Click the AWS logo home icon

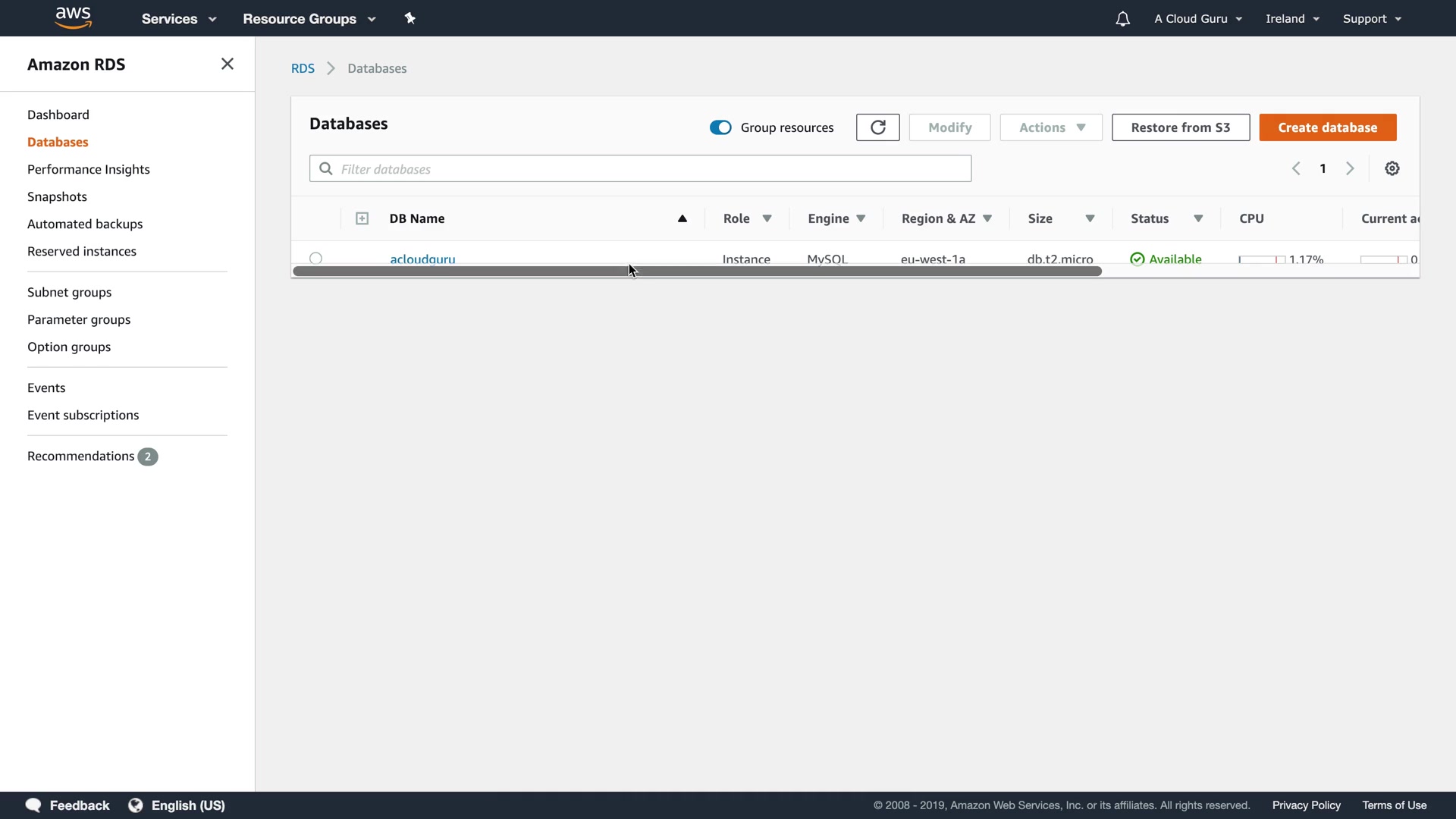(73, 17)
